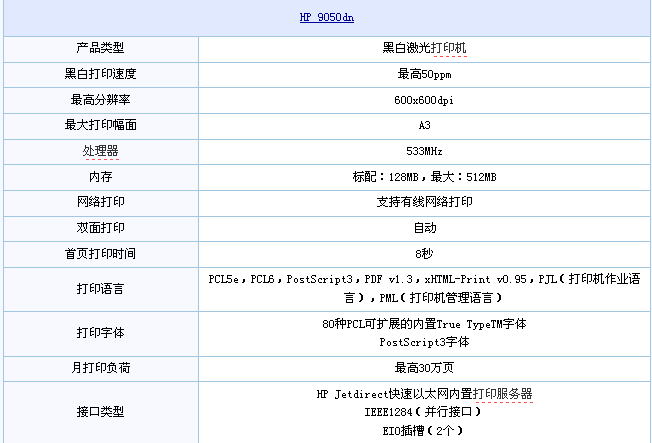Select the EIO插槽（2个）line
Screen dimensions: 652x443
pyautogui.click(x=424, y=431)
